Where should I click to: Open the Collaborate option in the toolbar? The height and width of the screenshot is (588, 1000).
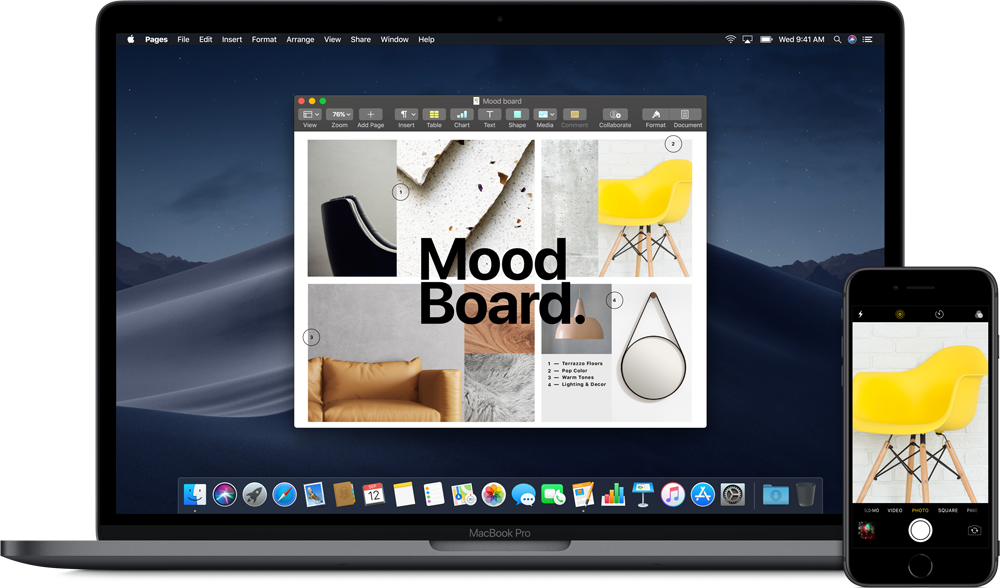pyautogui.click(x=615, y=115)
